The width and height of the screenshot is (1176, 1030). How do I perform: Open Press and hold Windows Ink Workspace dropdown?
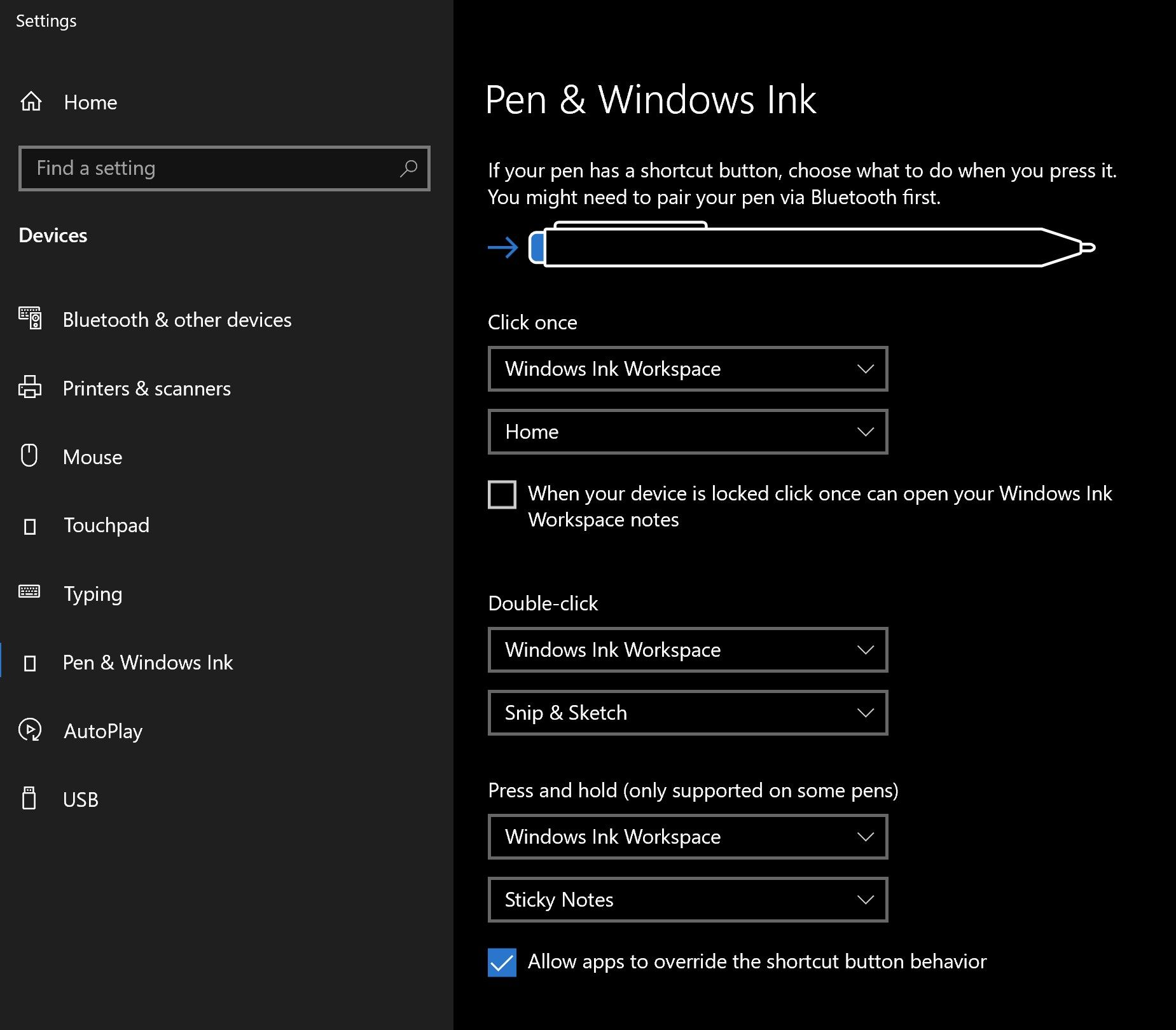(688, 837)
